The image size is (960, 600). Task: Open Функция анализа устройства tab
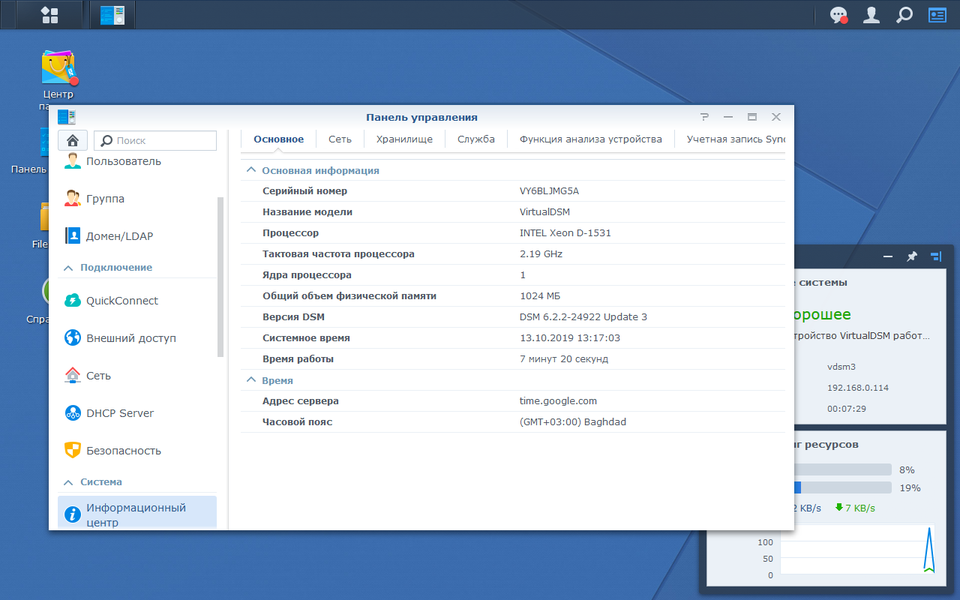tap(591, 139)
